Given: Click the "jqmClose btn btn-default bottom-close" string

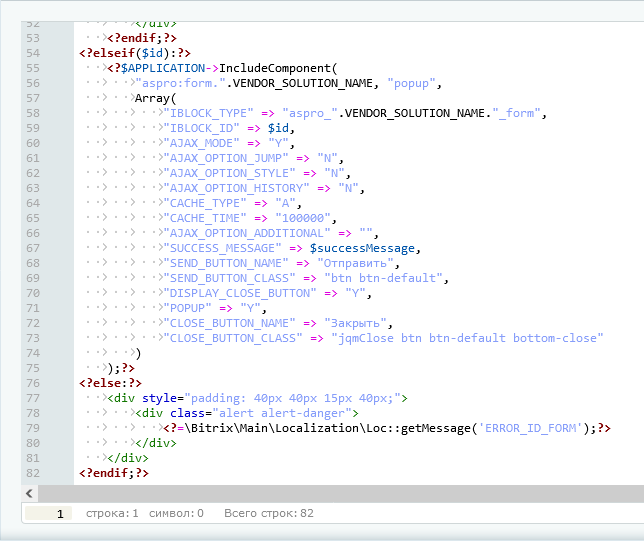Looking at the screenshot, I should [x=467, y=338].
